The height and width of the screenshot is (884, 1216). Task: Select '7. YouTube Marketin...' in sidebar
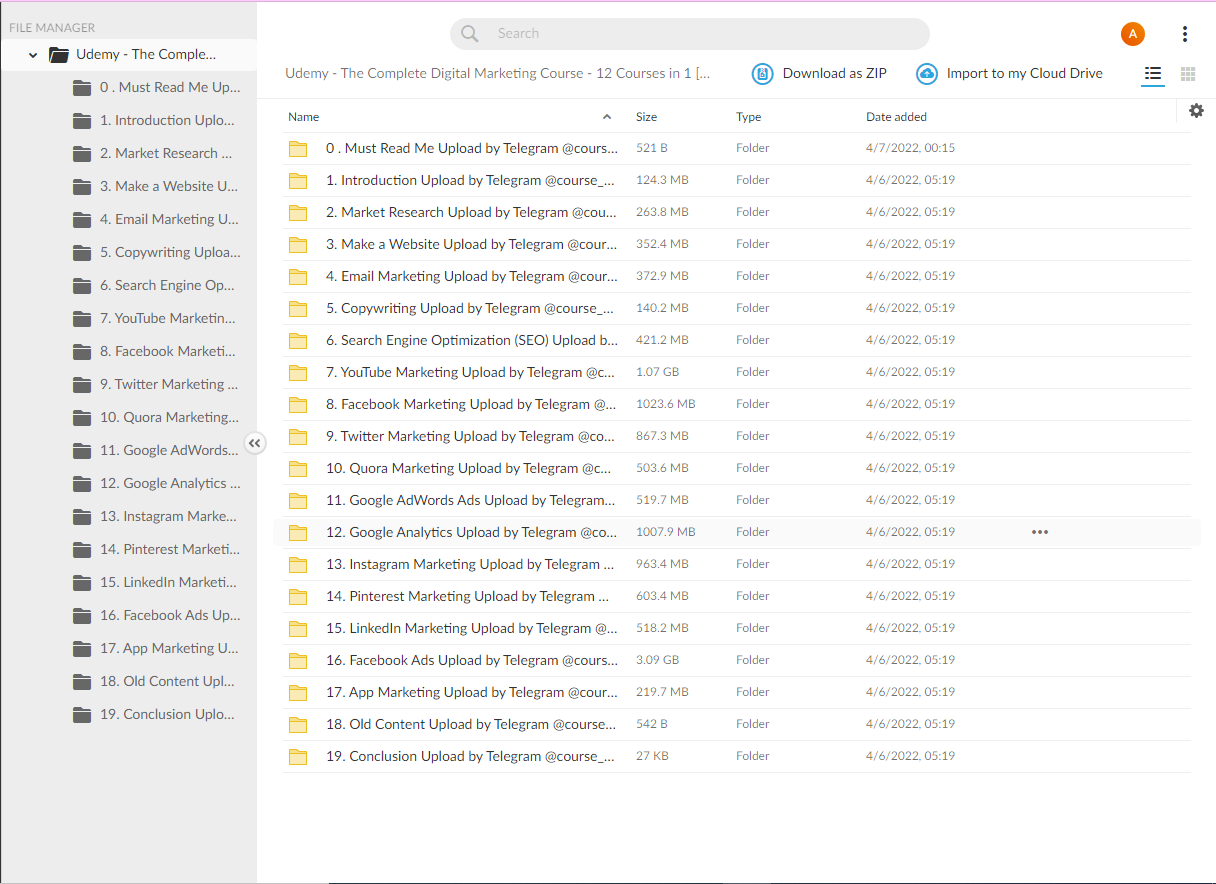(168, 319)
